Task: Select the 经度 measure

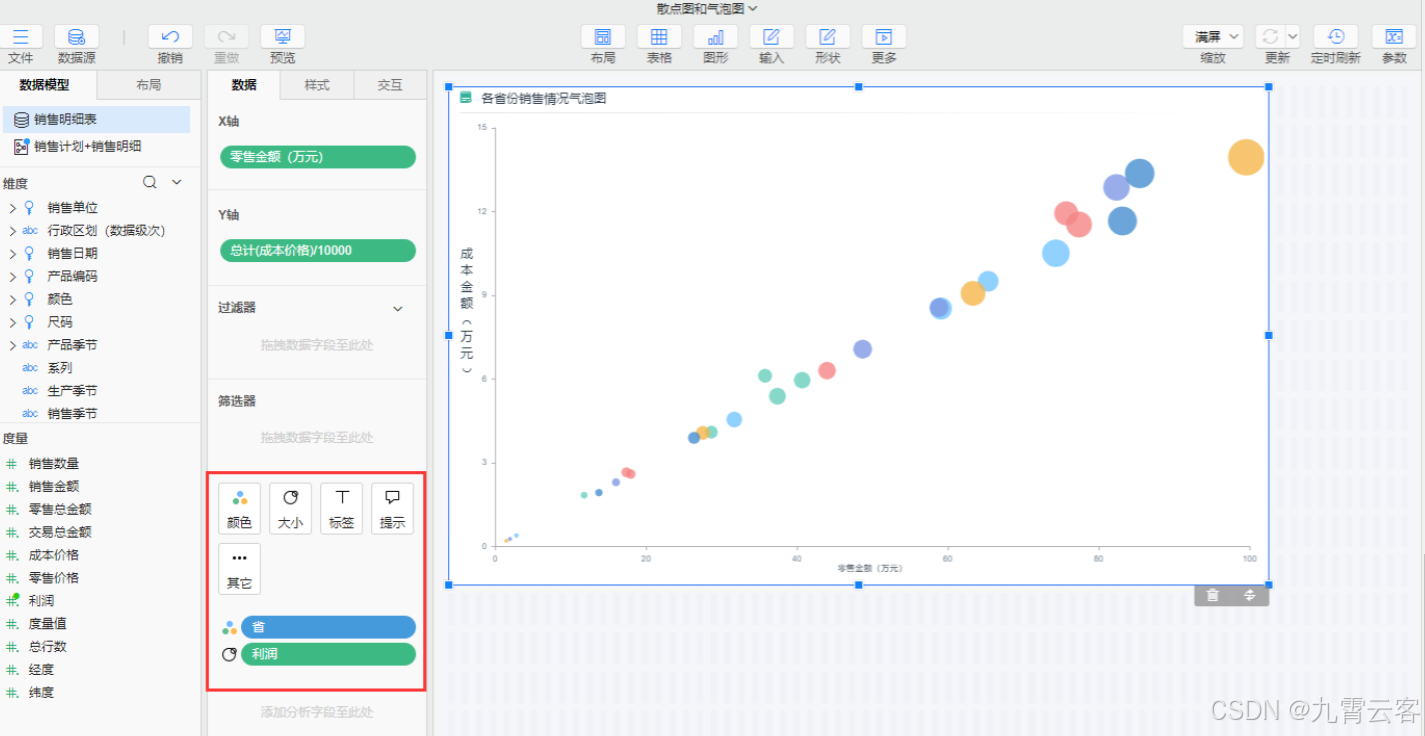Action: pyautogui.click(x=41, y=670)
